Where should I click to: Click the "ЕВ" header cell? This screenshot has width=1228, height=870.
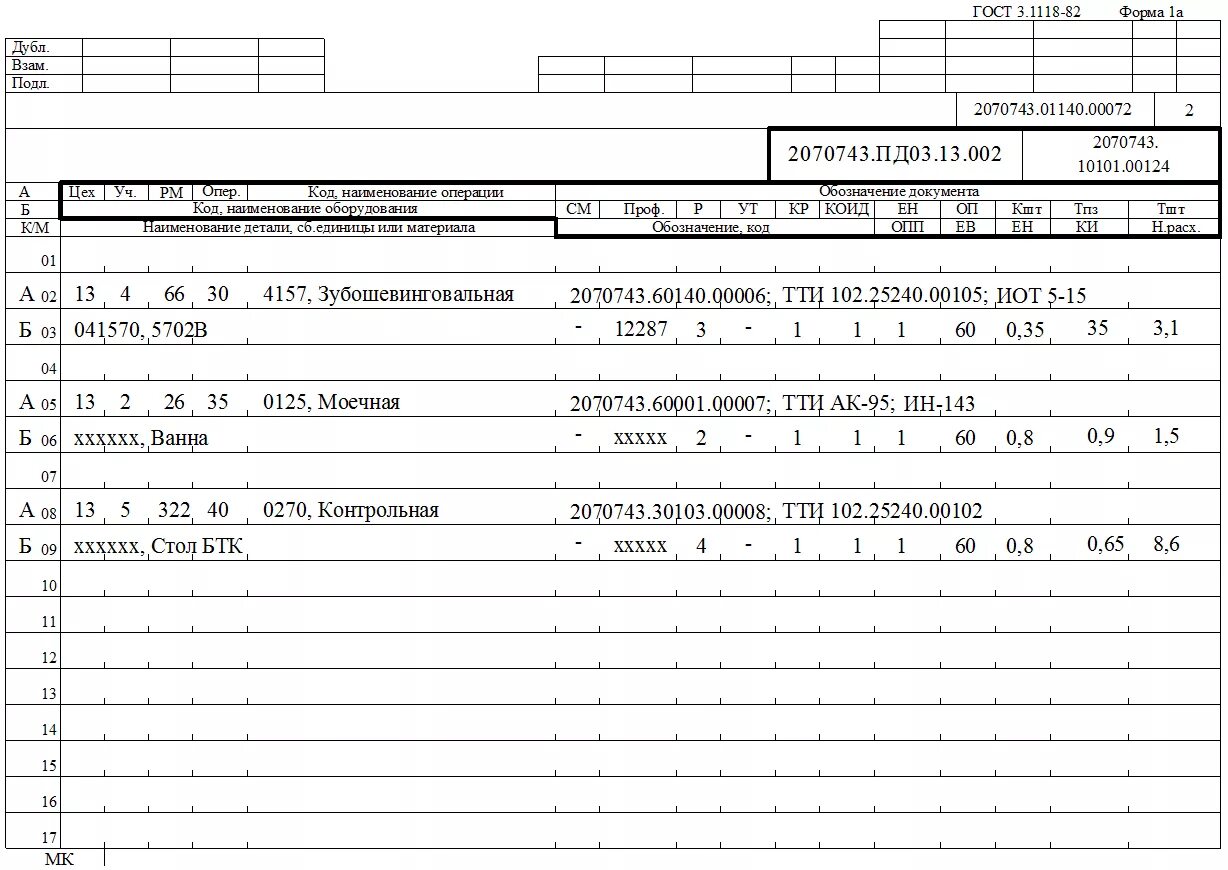click(x=967, y=227)
